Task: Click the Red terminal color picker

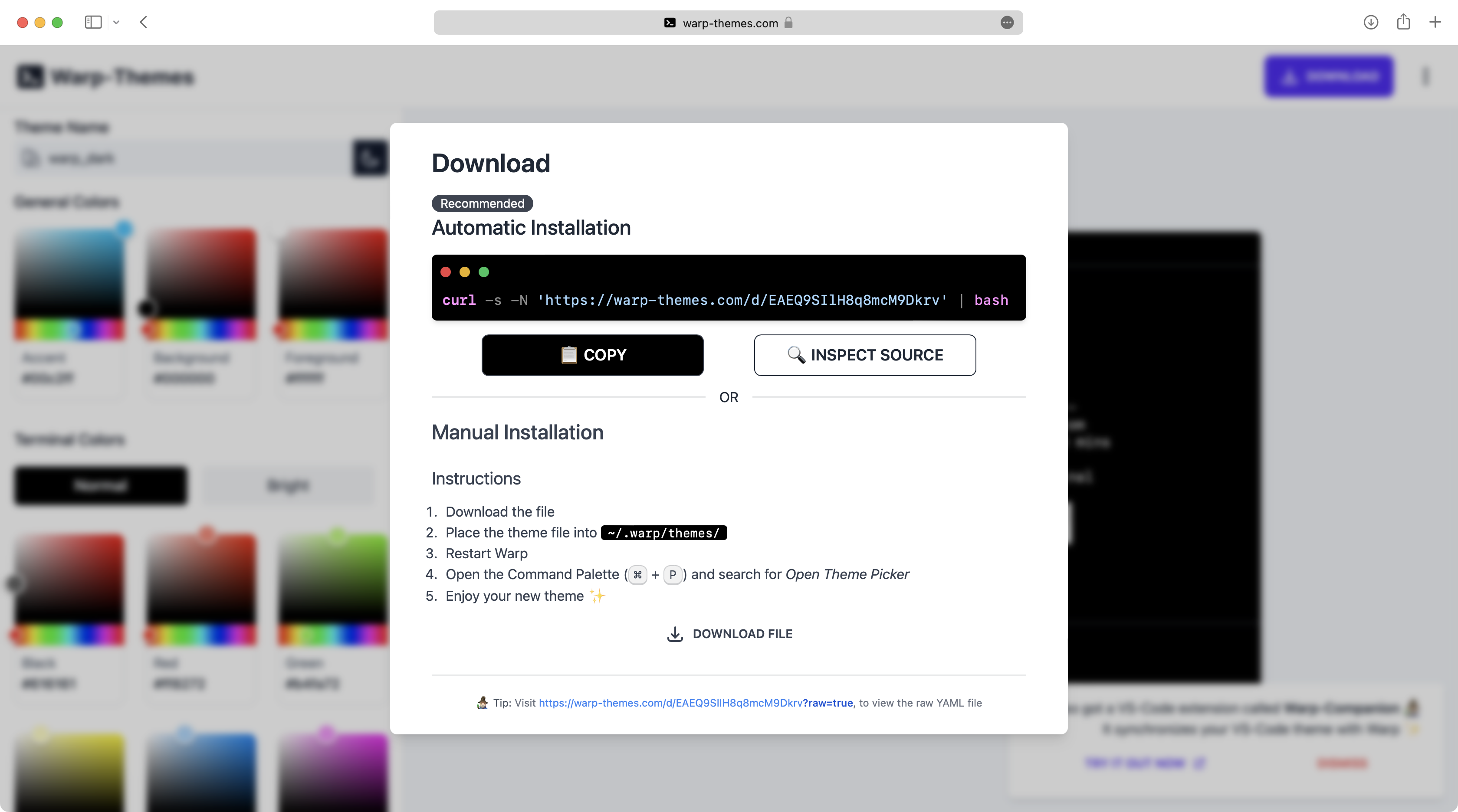Action: 201,579
